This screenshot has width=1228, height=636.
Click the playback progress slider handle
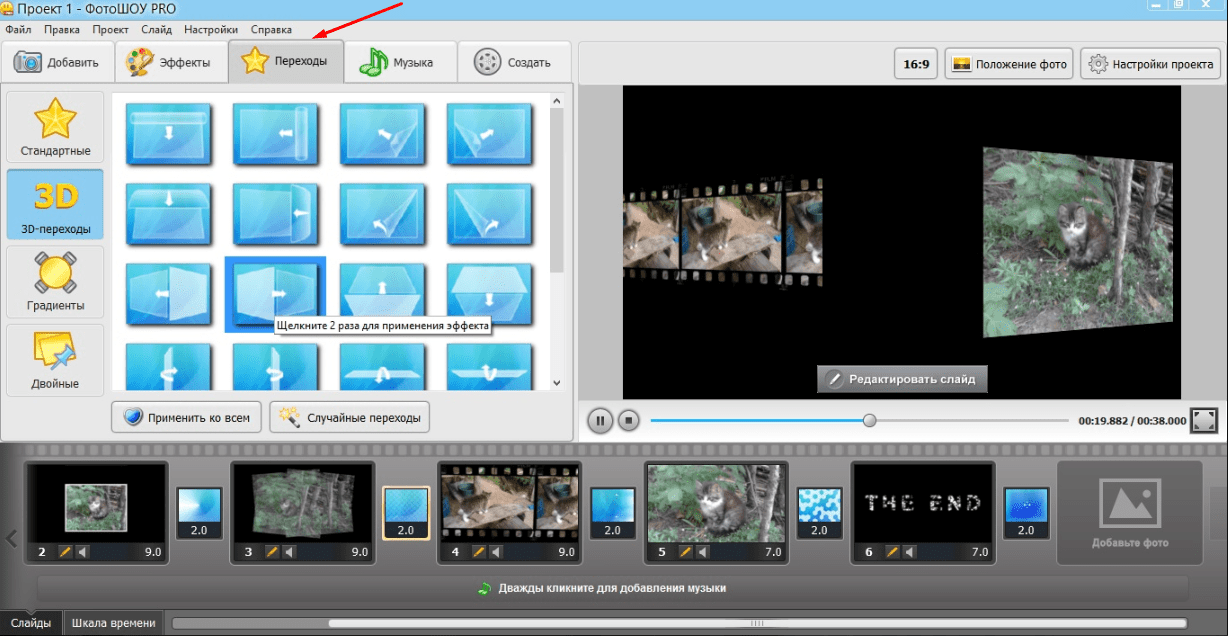point(869,421)
